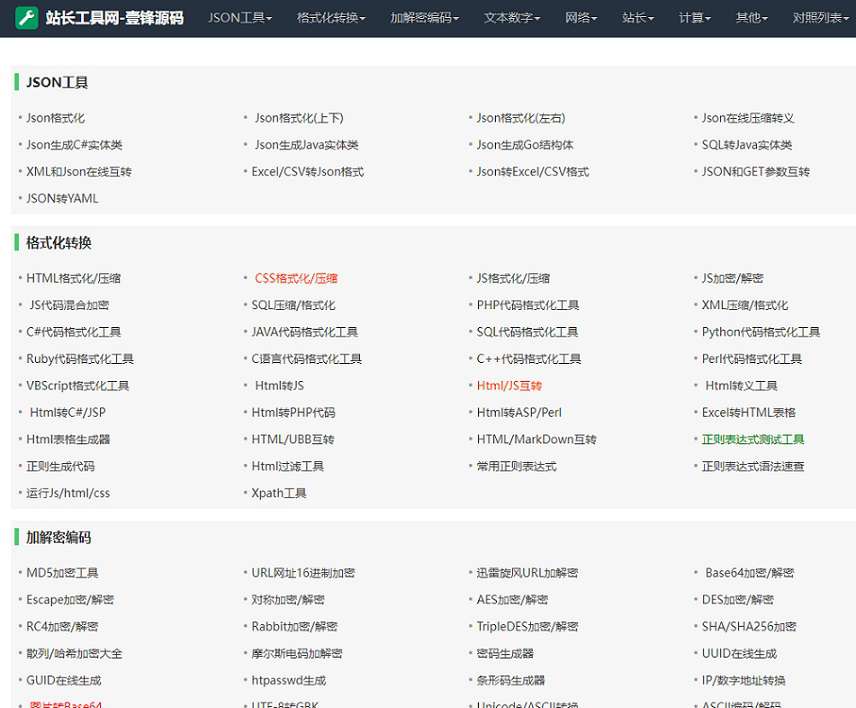The width and height of the screenshot is (856, 708).
Task: Open the red CSS格式化/压缩 link
Action: pos(296,278)
